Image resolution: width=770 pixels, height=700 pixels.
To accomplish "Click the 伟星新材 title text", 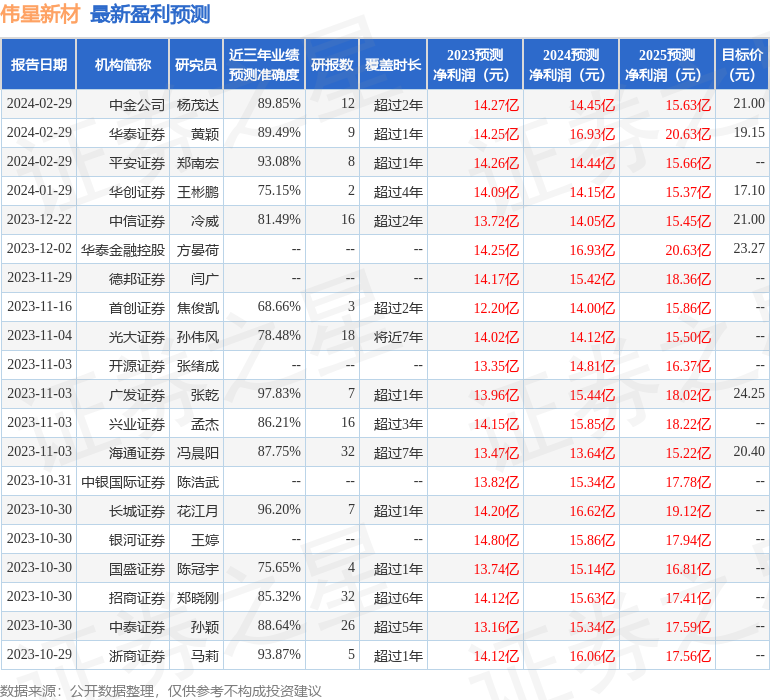I will [40, 14].
